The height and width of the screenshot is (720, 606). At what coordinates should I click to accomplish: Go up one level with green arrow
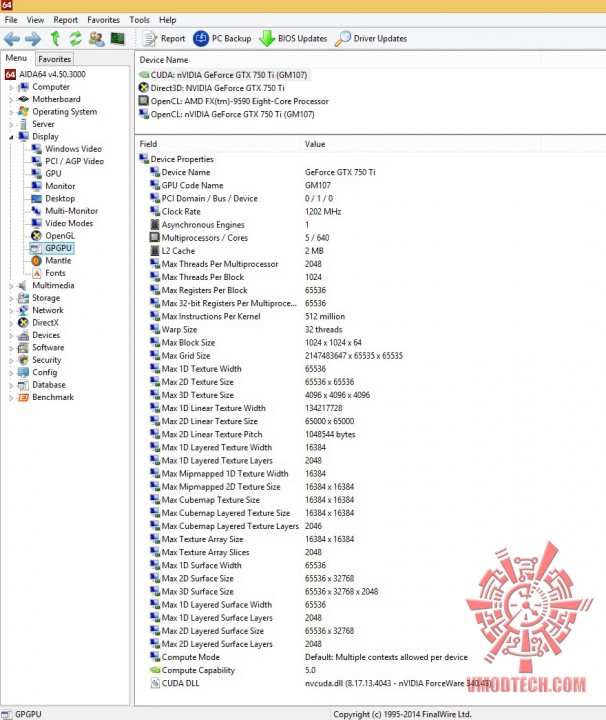click(55, 39)
